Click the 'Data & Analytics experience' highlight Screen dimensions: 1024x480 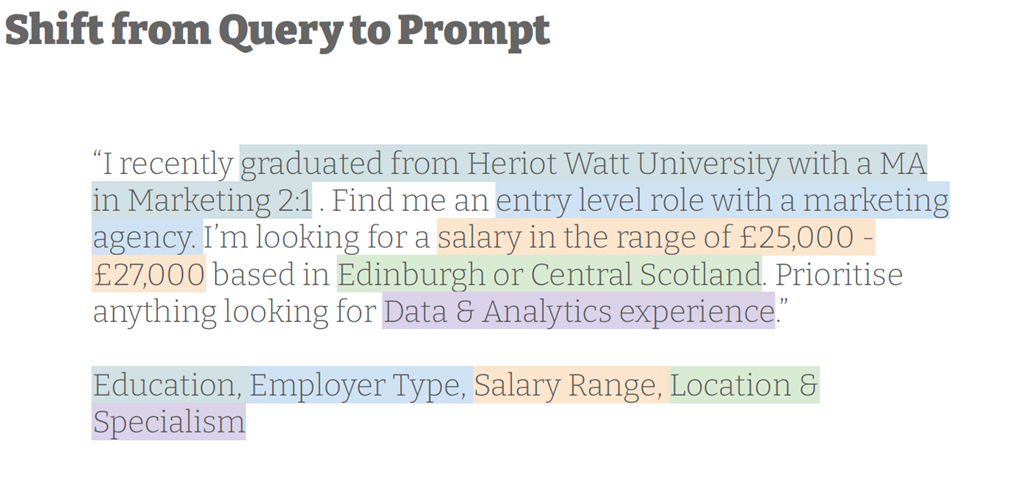click(x=579, y=312)
